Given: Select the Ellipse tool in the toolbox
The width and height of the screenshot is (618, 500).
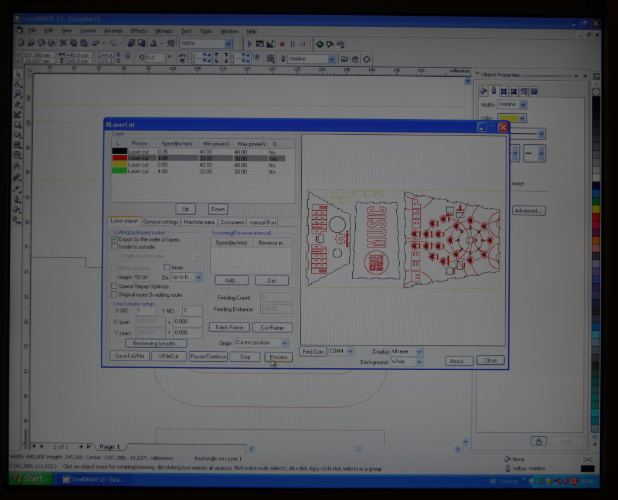Looking at the screenshot, I should [18, 136].
